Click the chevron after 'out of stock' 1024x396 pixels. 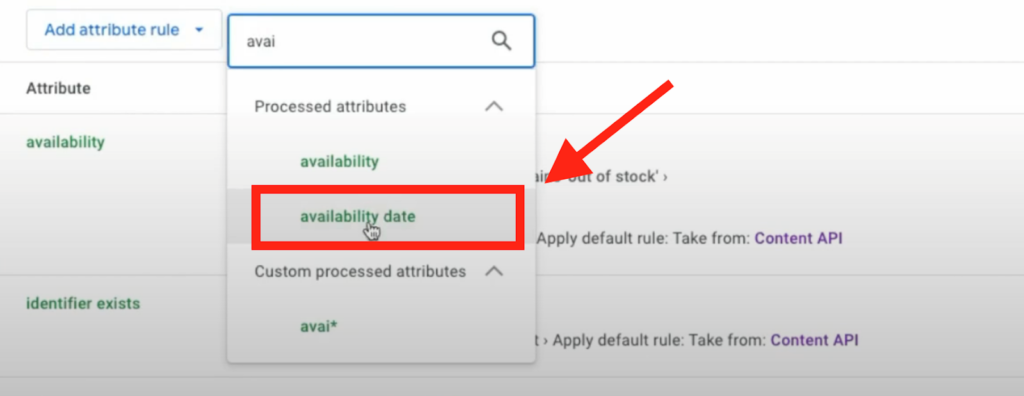click(665, 178)
